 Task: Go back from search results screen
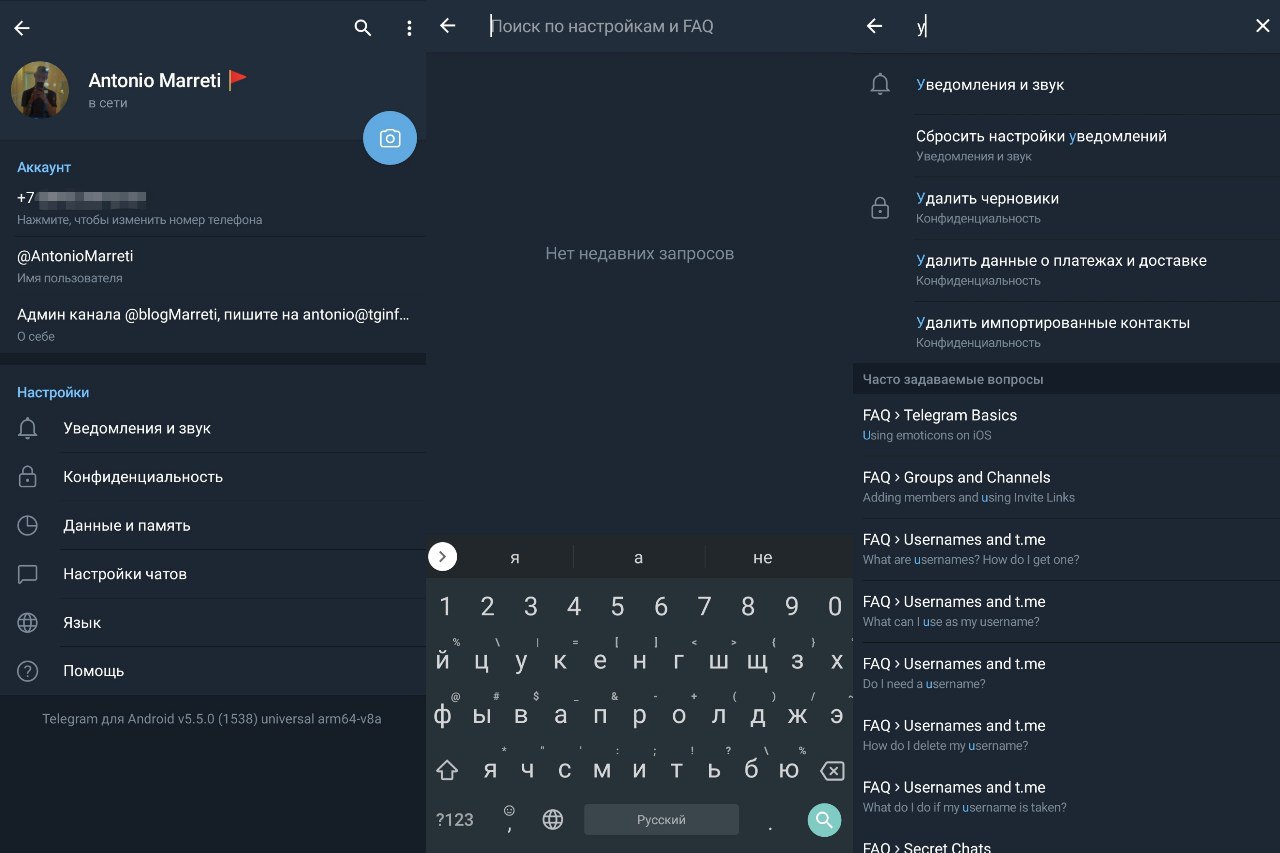coord(874,26)
